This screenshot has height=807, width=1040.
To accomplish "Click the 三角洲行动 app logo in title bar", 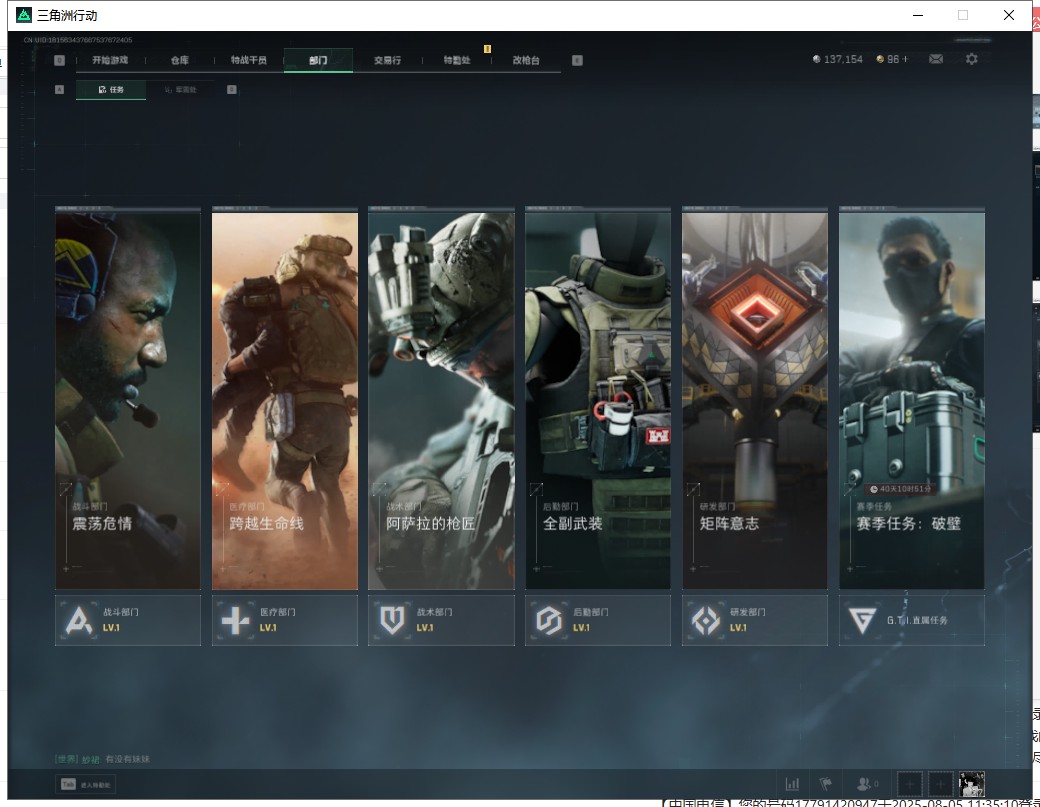I will (x=24, y=15).
